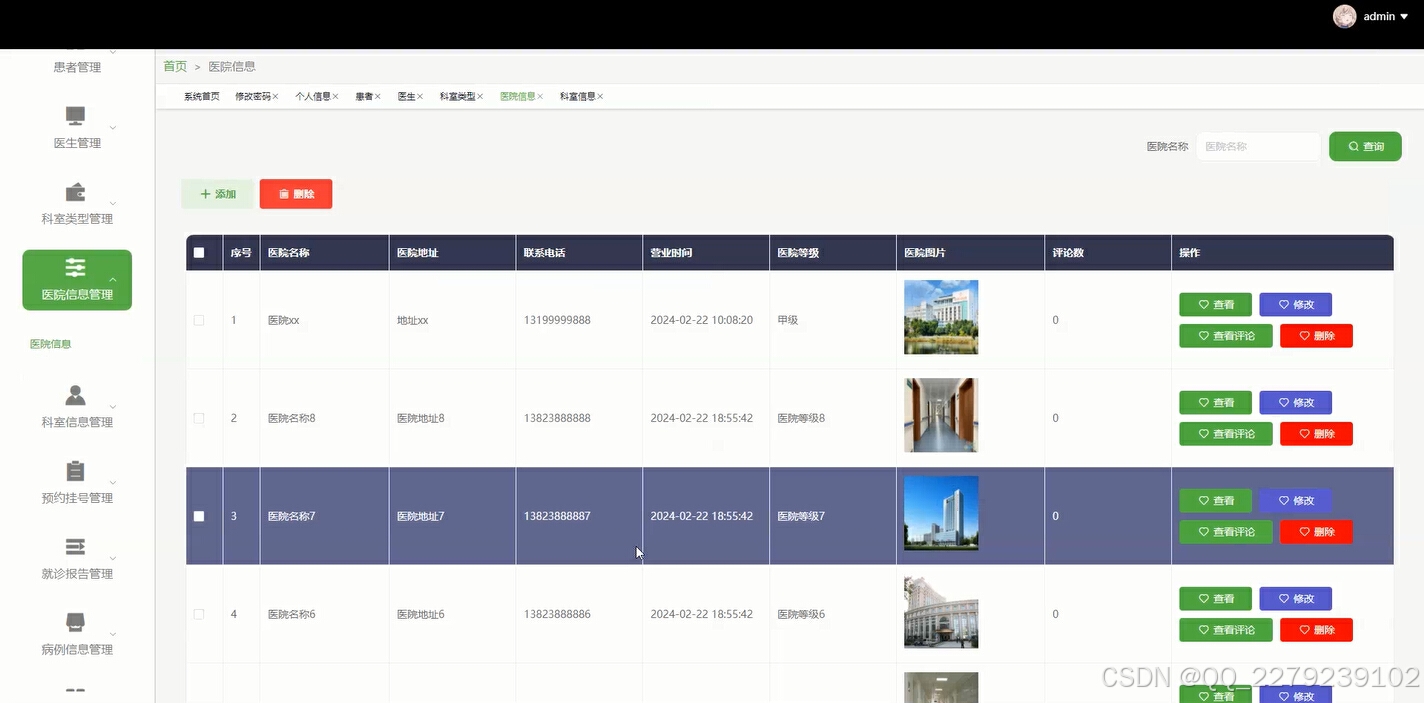Click the 科室信息管理 person icon
Screen dimensions: 1424x703
(75, 395)
